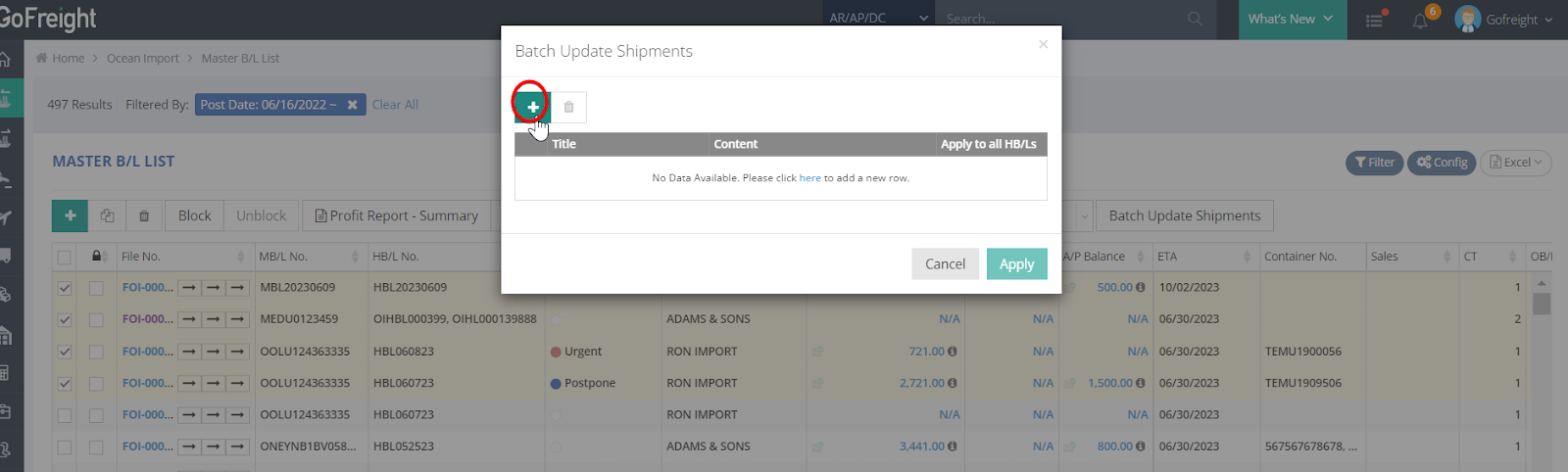Go to Home breadcrumb
This screenshot has width=1568, height=472.
tap(68, 59)
